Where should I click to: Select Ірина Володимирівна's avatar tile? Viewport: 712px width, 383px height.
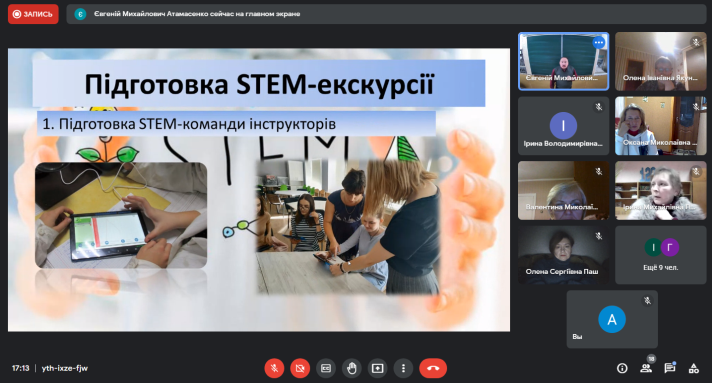pos(564,126)
